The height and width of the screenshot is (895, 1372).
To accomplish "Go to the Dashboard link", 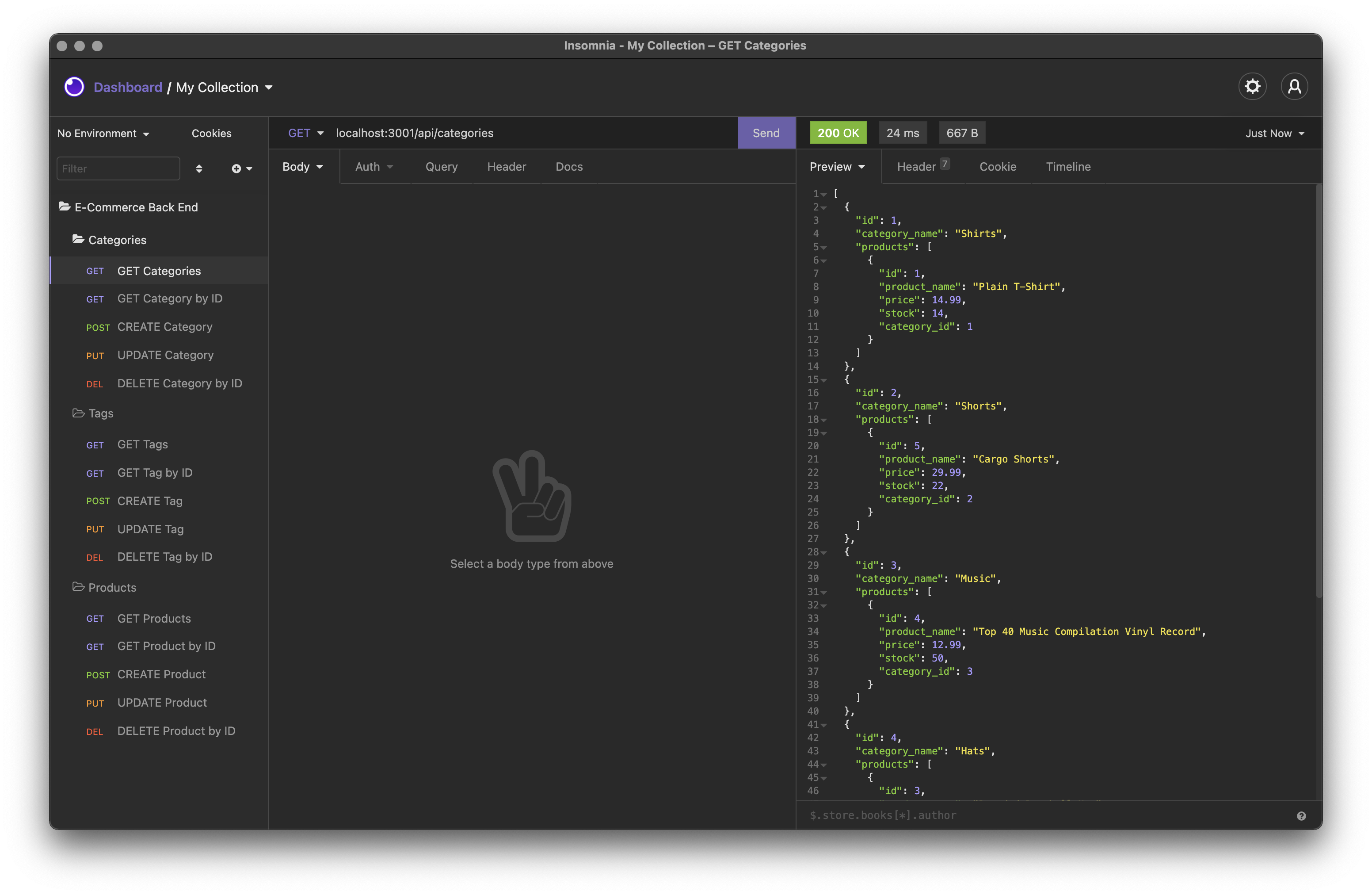I will tap(128, 87).
